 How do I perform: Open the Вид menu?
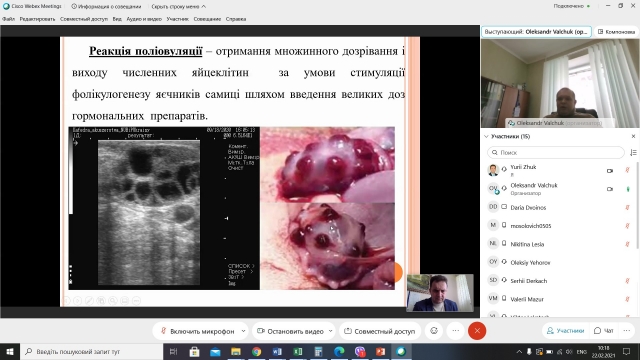pos(117,19)
